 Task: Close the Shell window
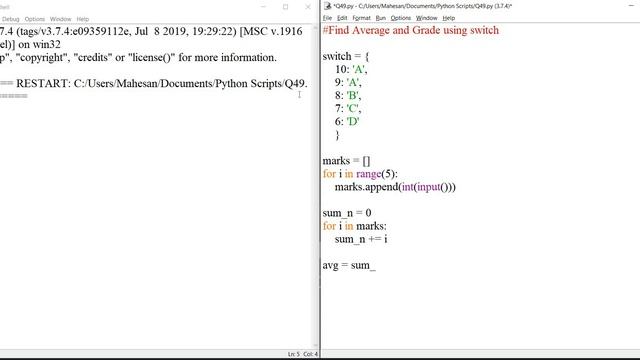pyautogui.click(x=308, y=7)
